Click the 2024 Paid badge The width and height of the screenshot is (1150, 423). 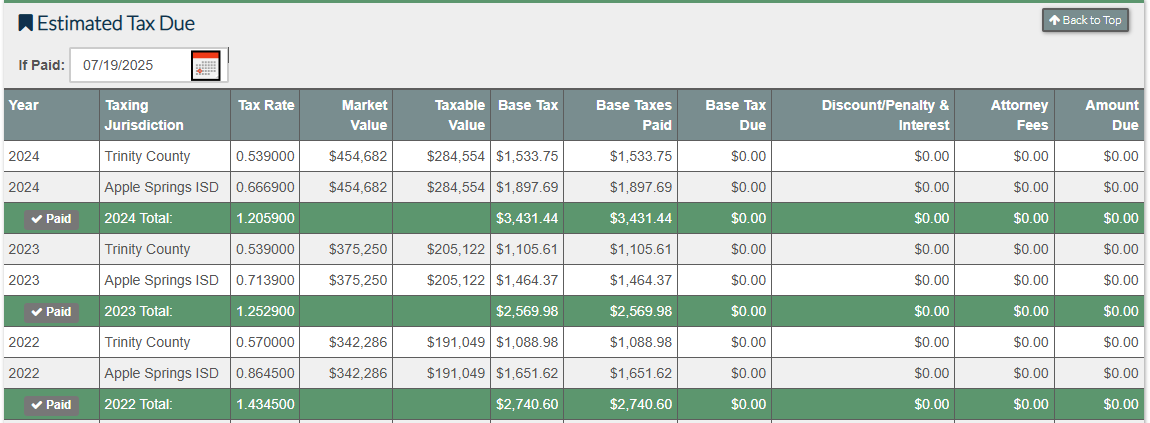click(51, 219)
